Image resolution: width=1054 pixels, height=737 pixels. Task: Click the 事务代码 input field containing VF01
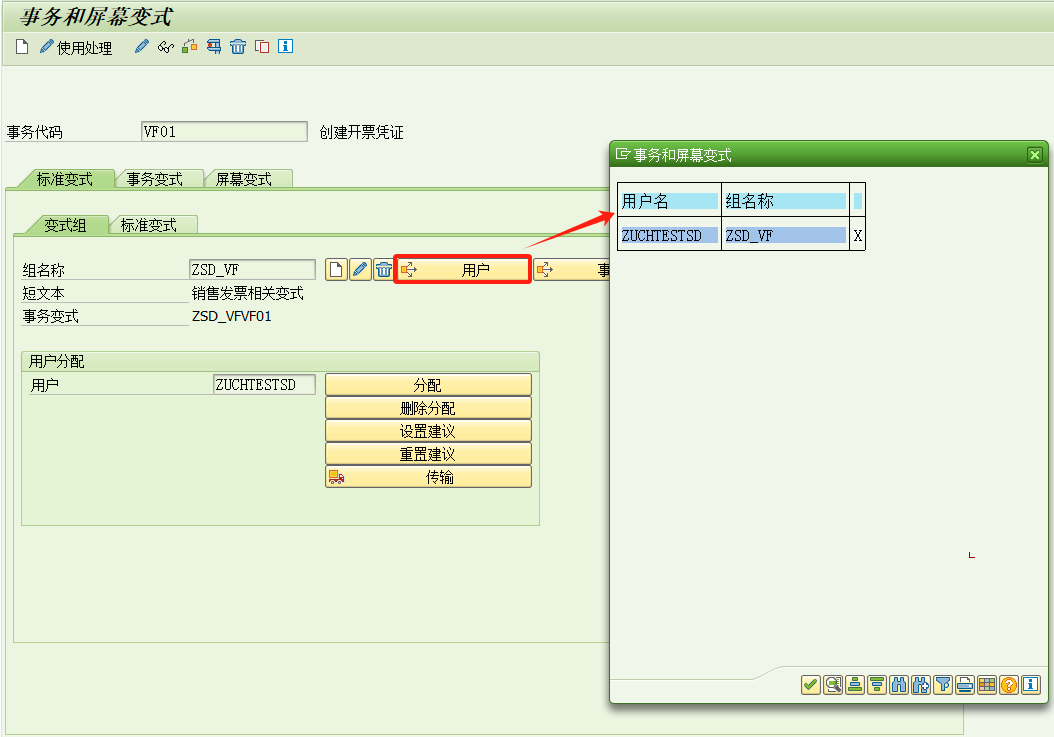(x=225, y=132)
